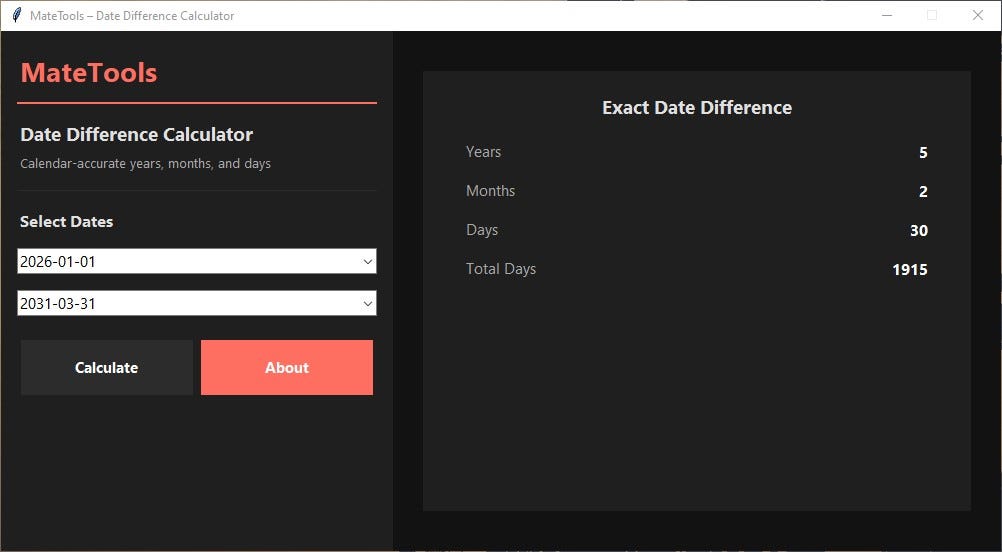Click the Years value 5
The width and height of the screenshot is (1002, 552).
923,153
